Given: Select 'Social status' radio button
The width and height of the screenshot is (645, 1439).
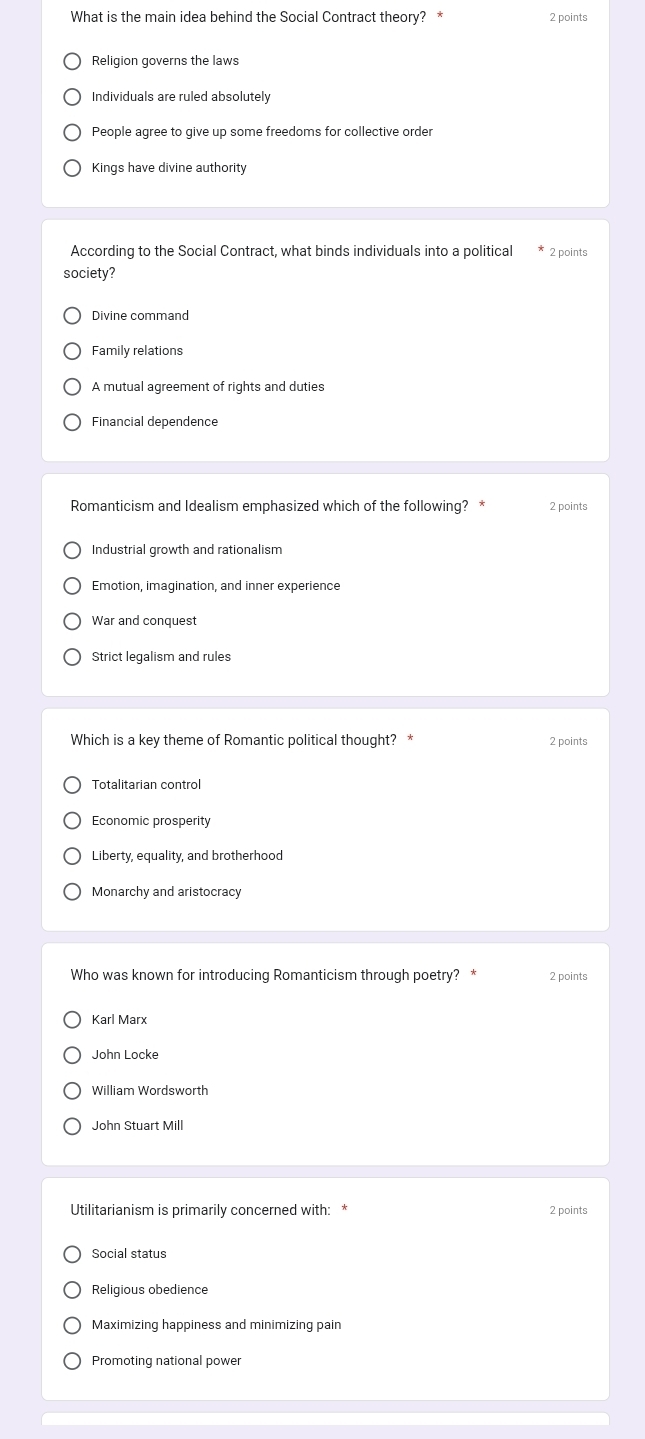Looking at the screenshot, I should pos(72,1254).
